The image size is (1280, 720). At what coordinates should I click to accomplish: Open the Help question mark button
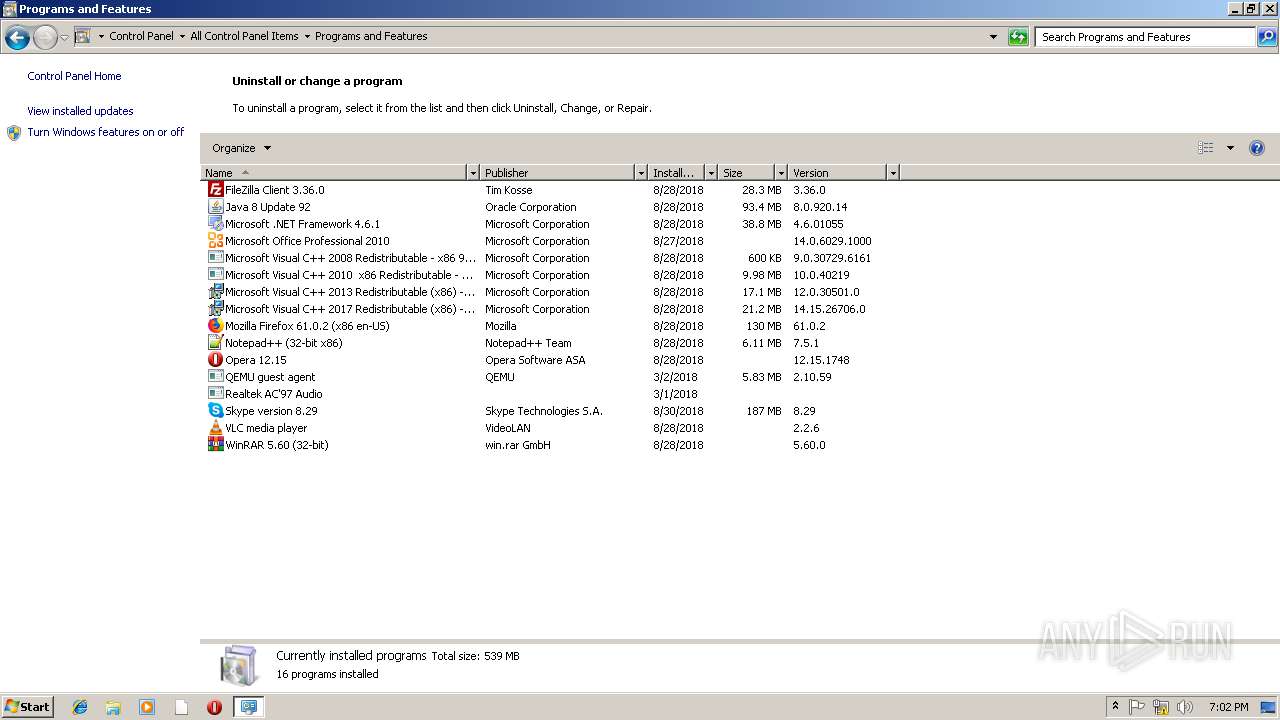[1257, 148]
